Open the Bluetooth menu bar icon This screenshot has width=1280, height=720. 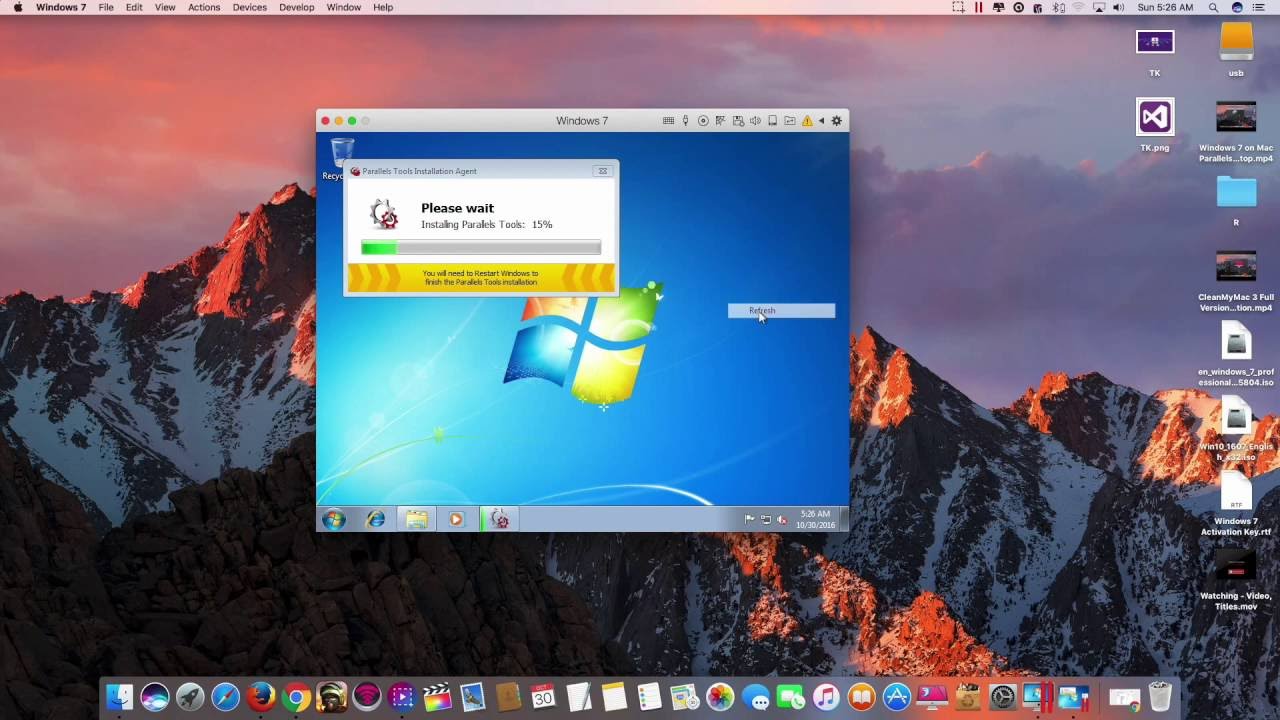(1059, 7)
